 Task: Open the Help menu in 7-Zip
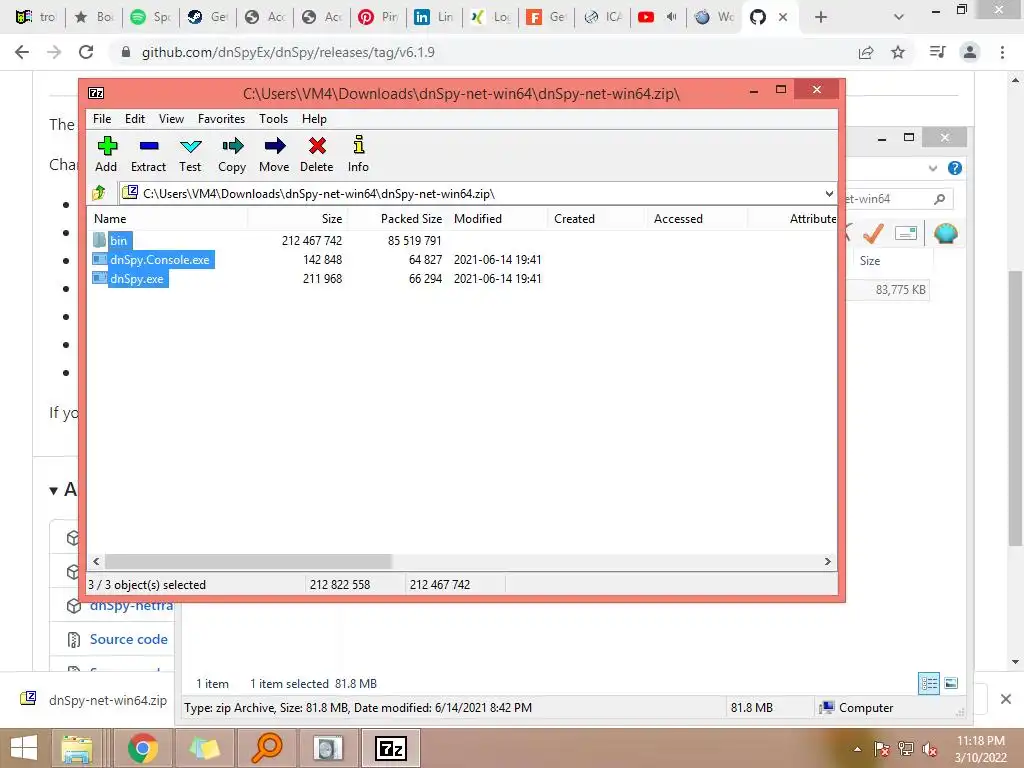point(314,119)
